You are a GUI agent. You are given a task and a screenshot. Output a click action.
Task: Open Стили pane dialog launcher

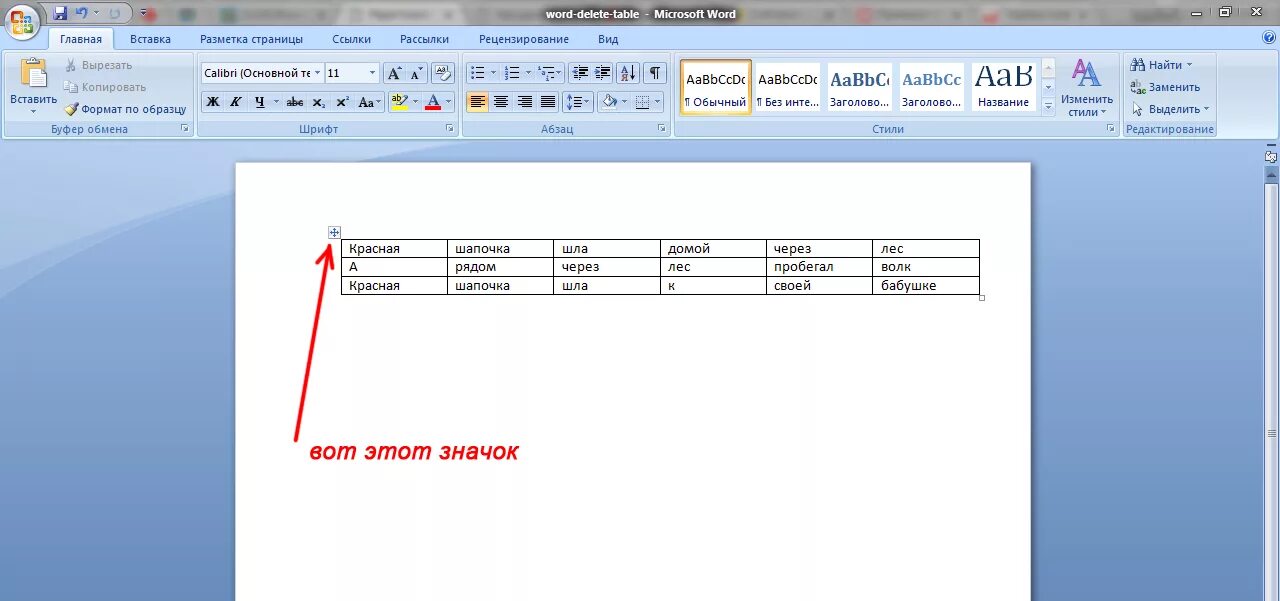[x=1110, y=129]
